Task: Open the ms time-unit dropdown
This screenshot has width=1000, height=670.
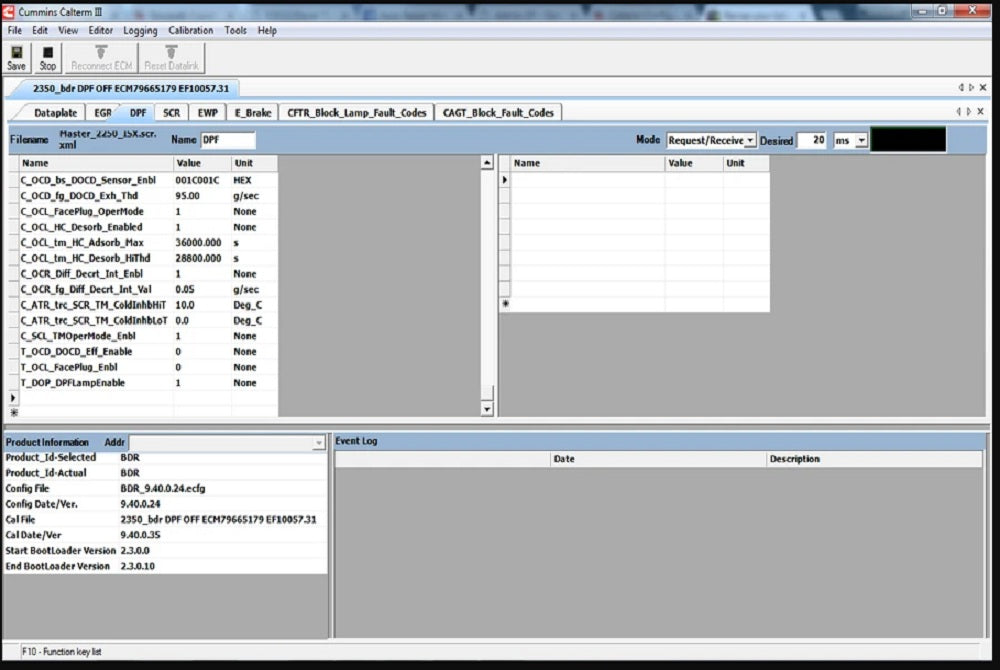Action: 858,140
